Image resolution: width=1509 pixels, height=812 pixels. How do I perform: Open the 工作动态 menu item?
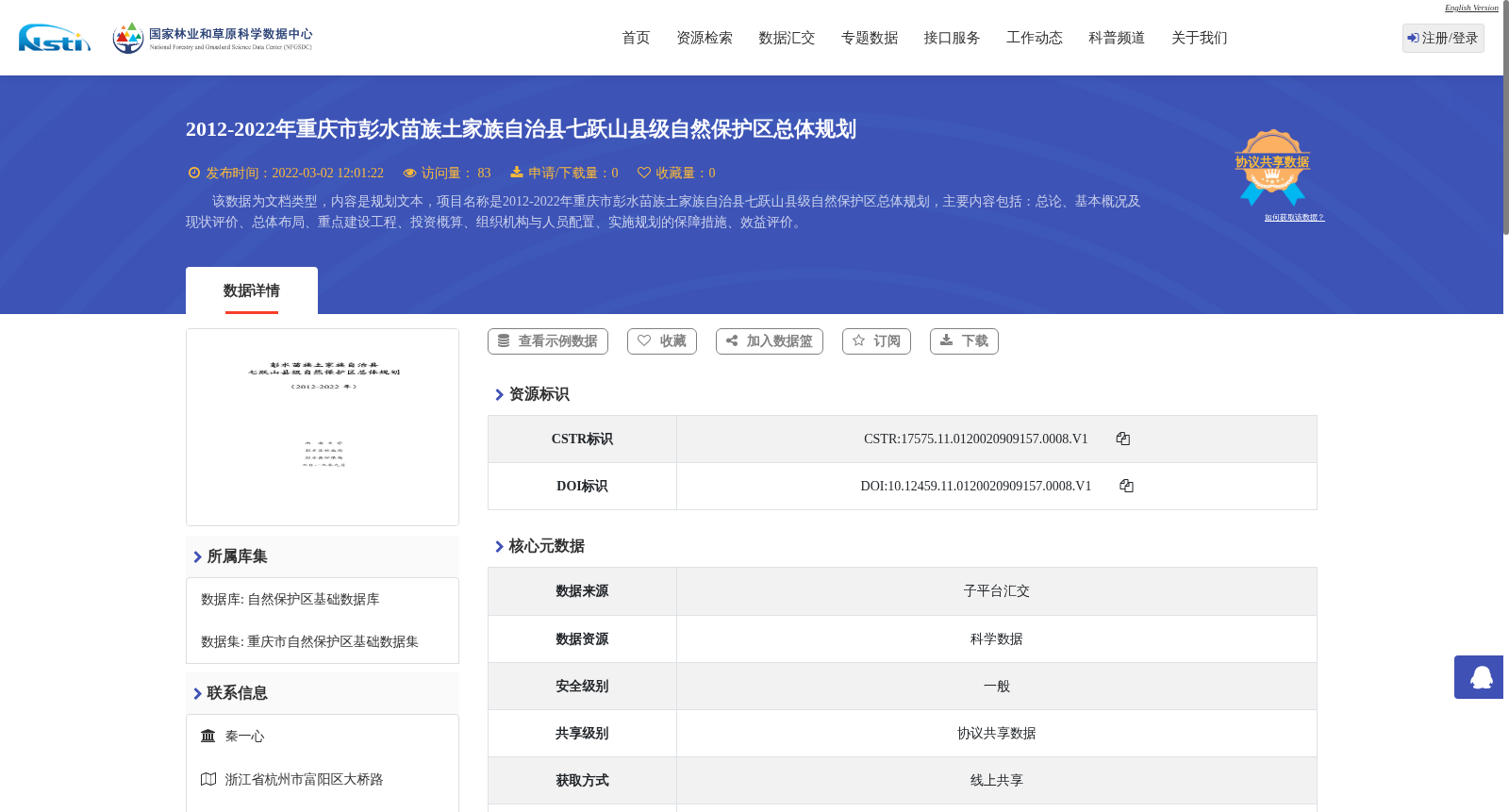[1035, 38]
